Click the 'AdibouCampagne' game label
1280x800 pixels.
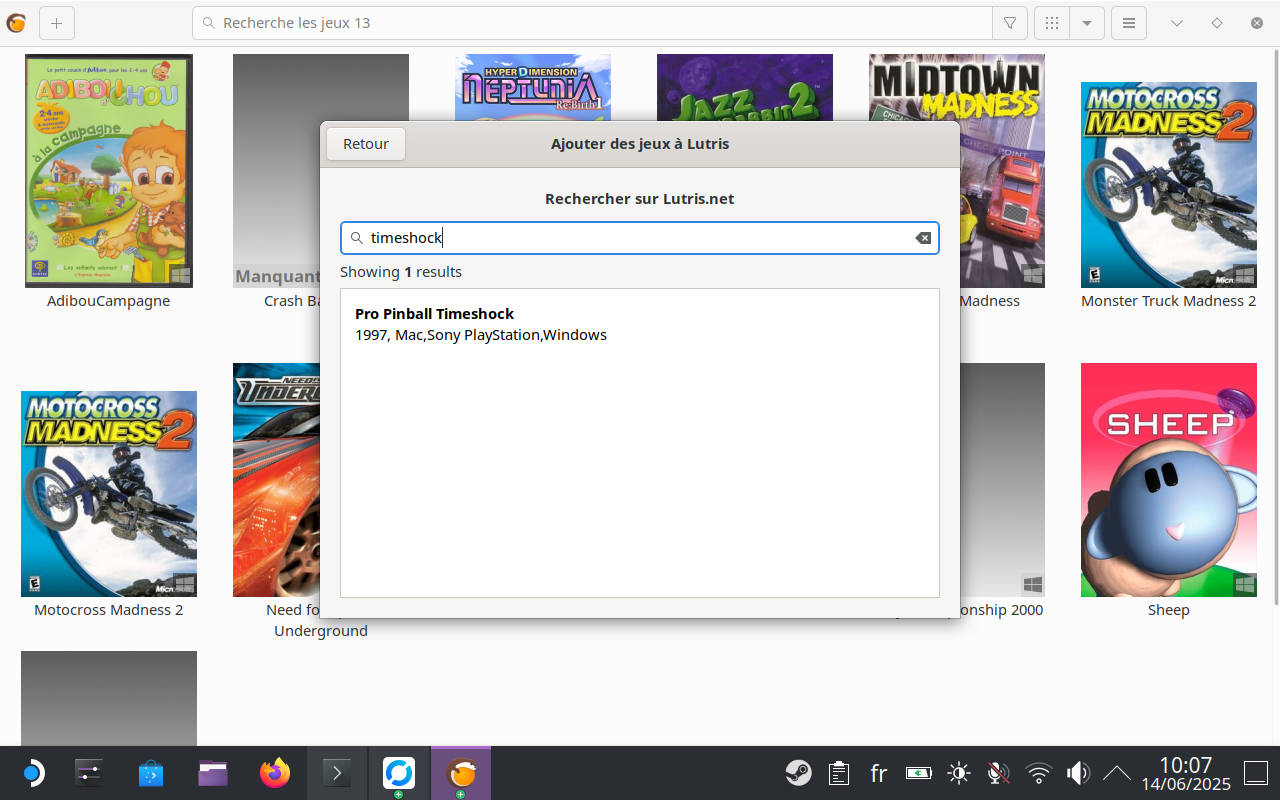coord(109,301)
